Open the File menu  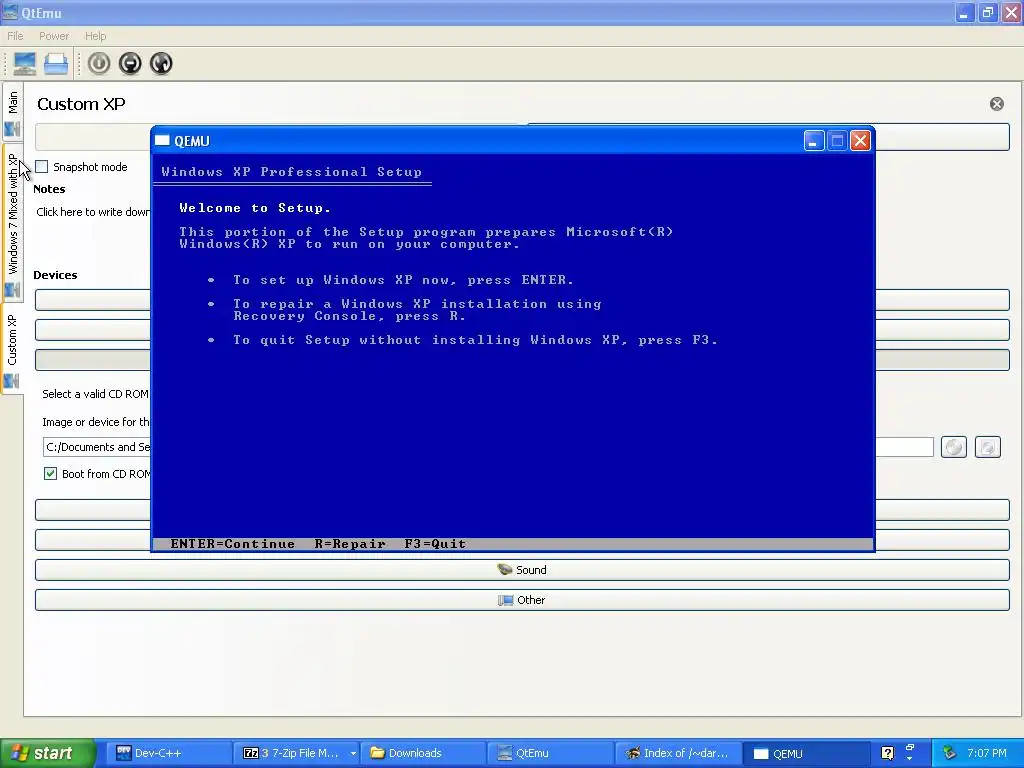[x=15, y=36]
